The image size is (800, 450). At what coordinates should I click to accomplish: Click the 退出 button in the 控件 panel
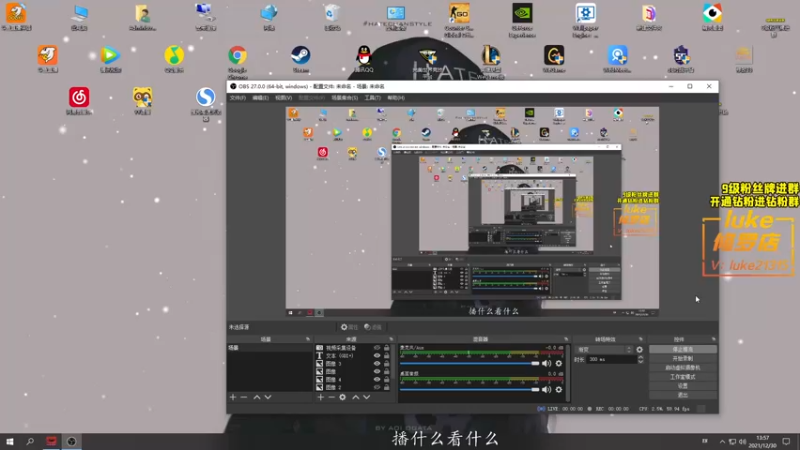pyautogui.click(x=683, y=395)
